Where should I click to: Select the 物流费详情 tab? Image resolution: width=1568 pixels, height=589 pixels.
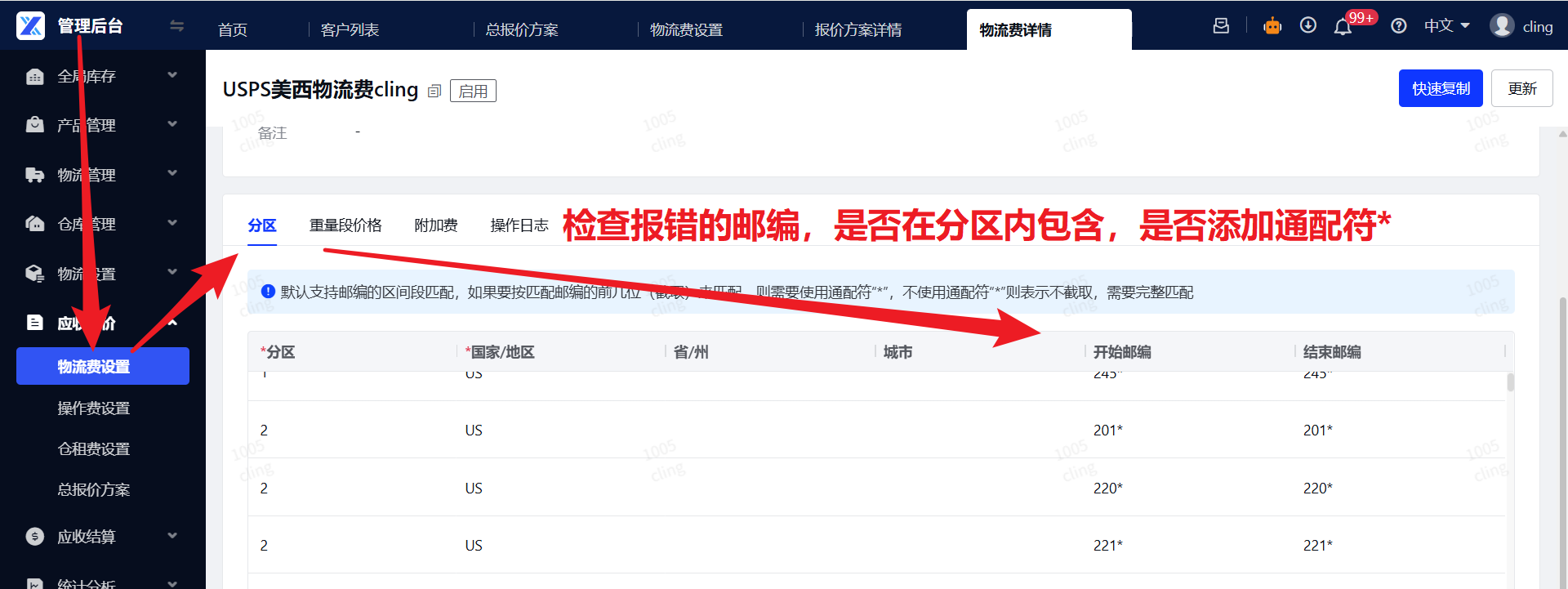(1049, 30)
